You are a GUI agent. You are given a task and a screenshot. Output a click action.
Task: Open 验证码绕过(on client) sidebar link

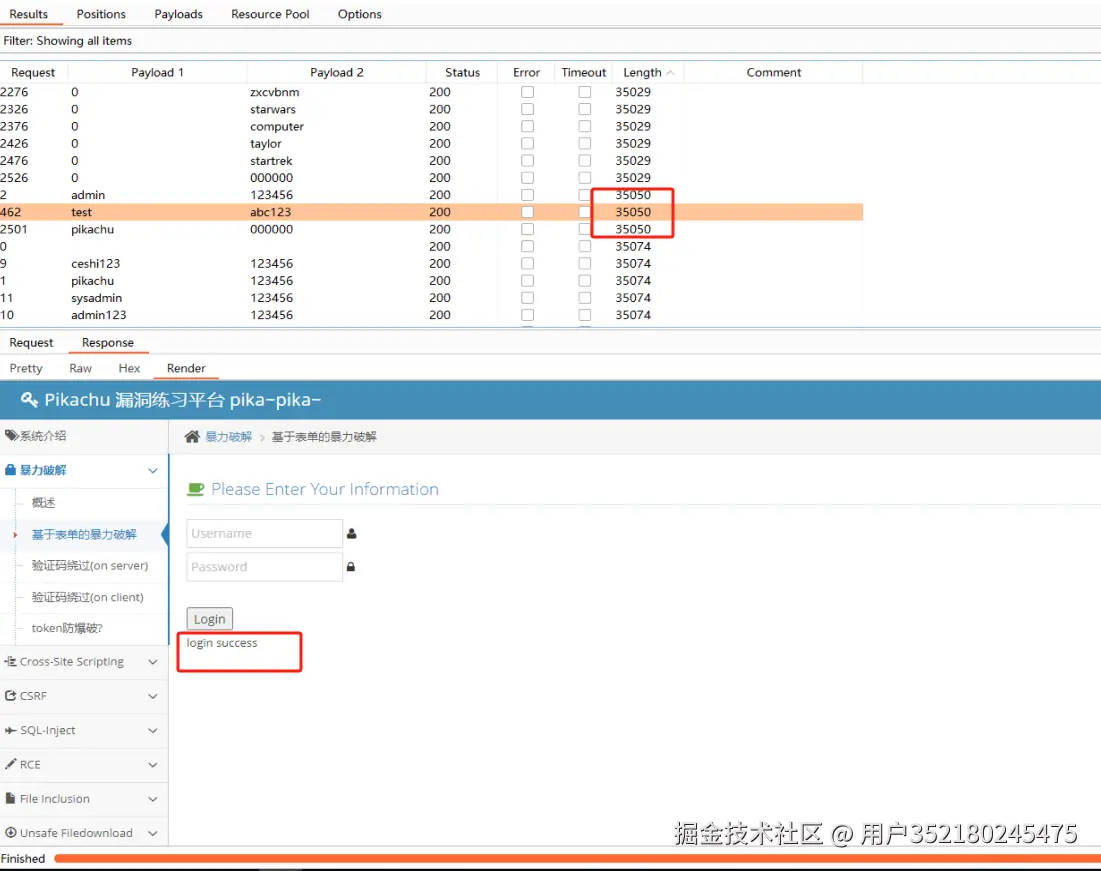coord(88,597)
